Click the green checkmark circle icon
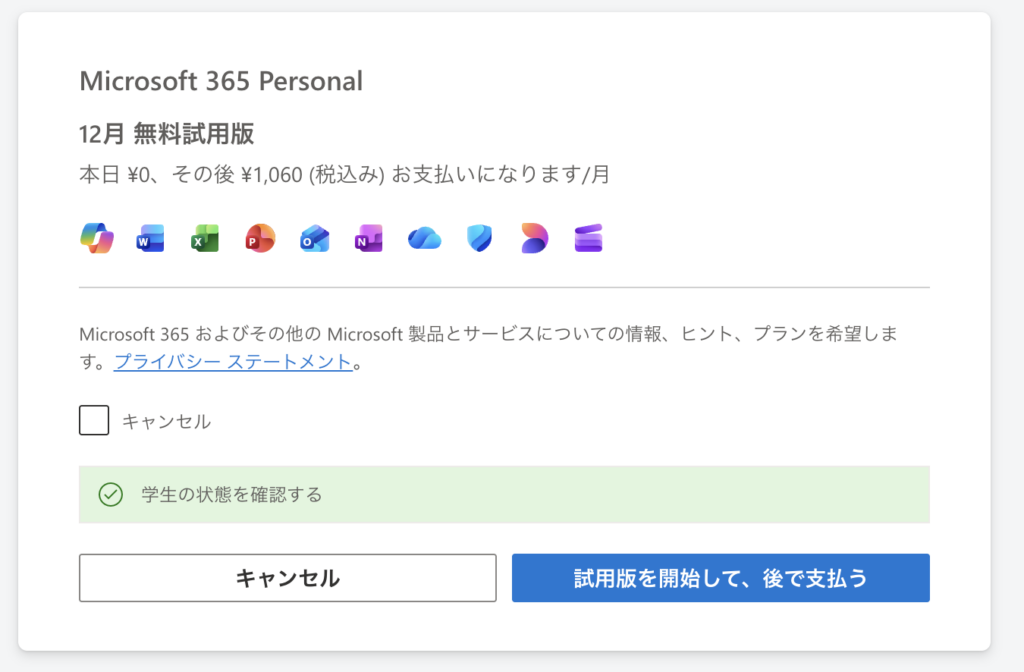 click(x=110, y=494)
